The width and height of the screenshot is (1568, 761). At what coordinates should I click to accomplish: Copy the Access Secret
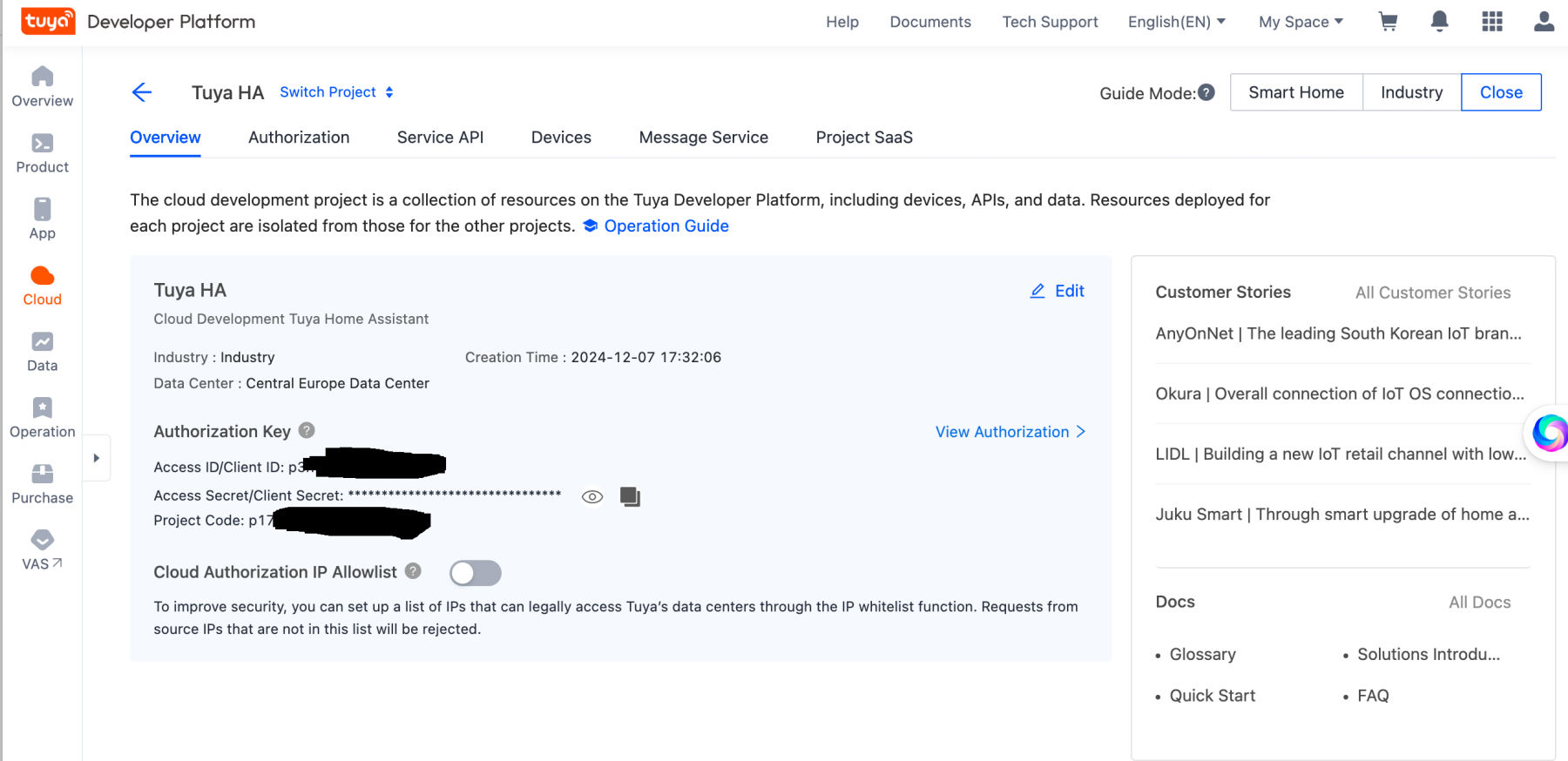click(630, 497)
